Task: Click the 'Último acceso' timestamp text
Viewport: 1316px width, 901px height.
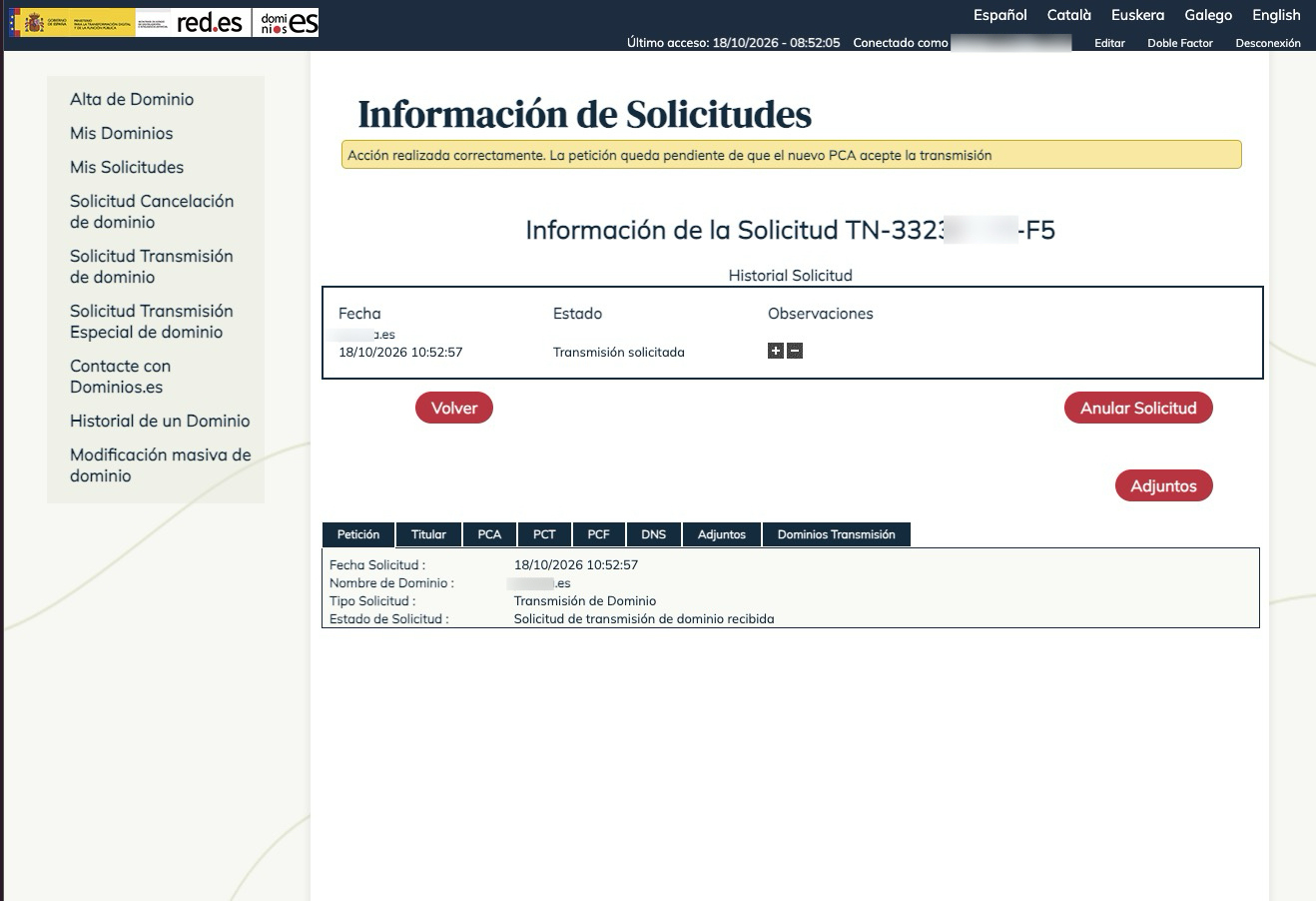Action: point(734,43)
